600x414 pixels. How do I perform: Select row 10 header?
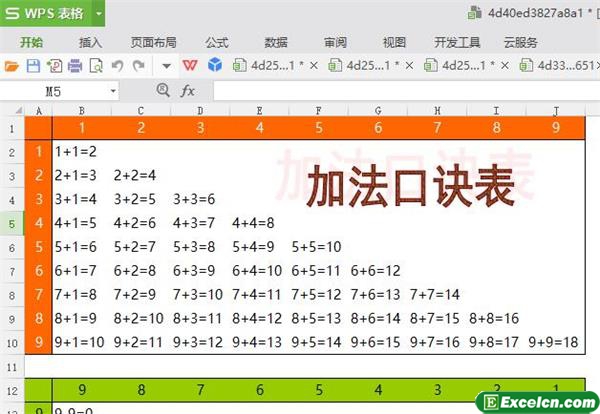pos(12,343)
